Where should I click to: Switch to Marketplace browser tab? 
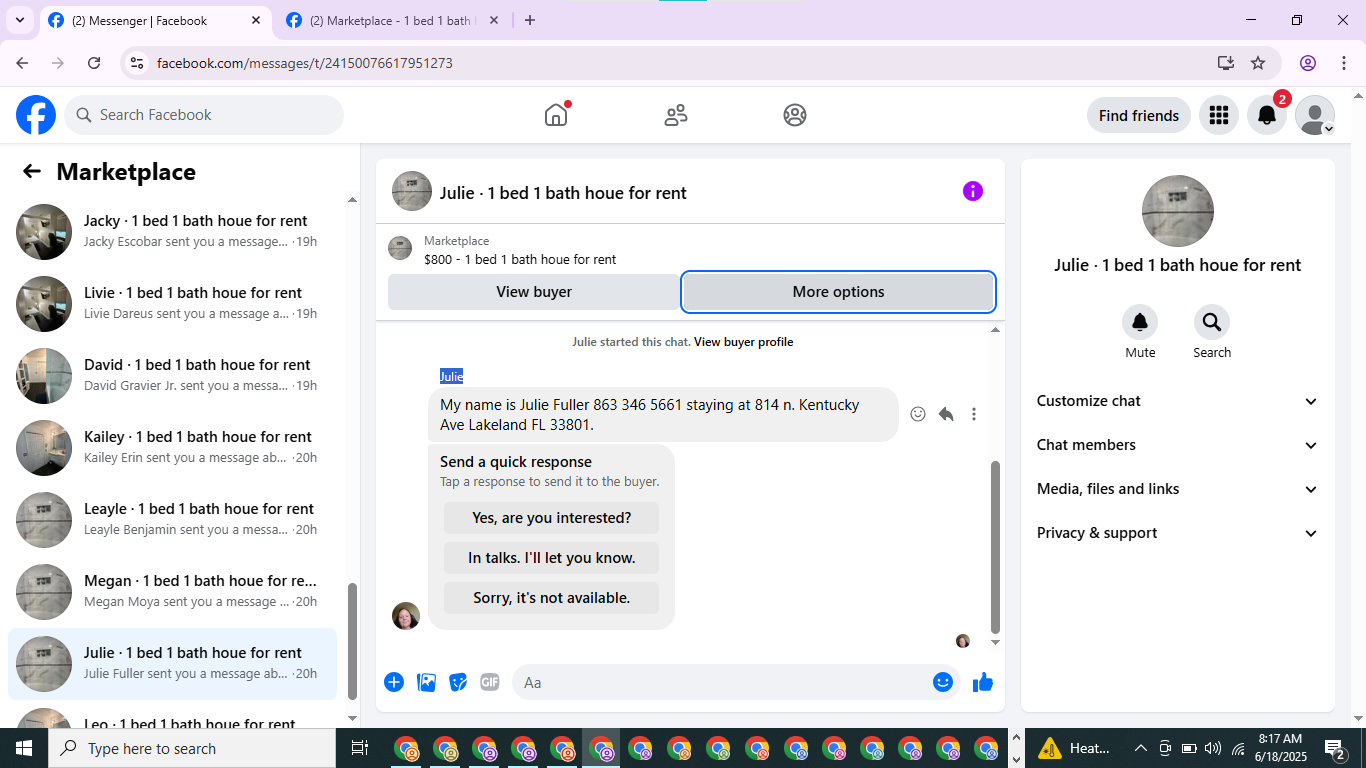tap(392, 20)
